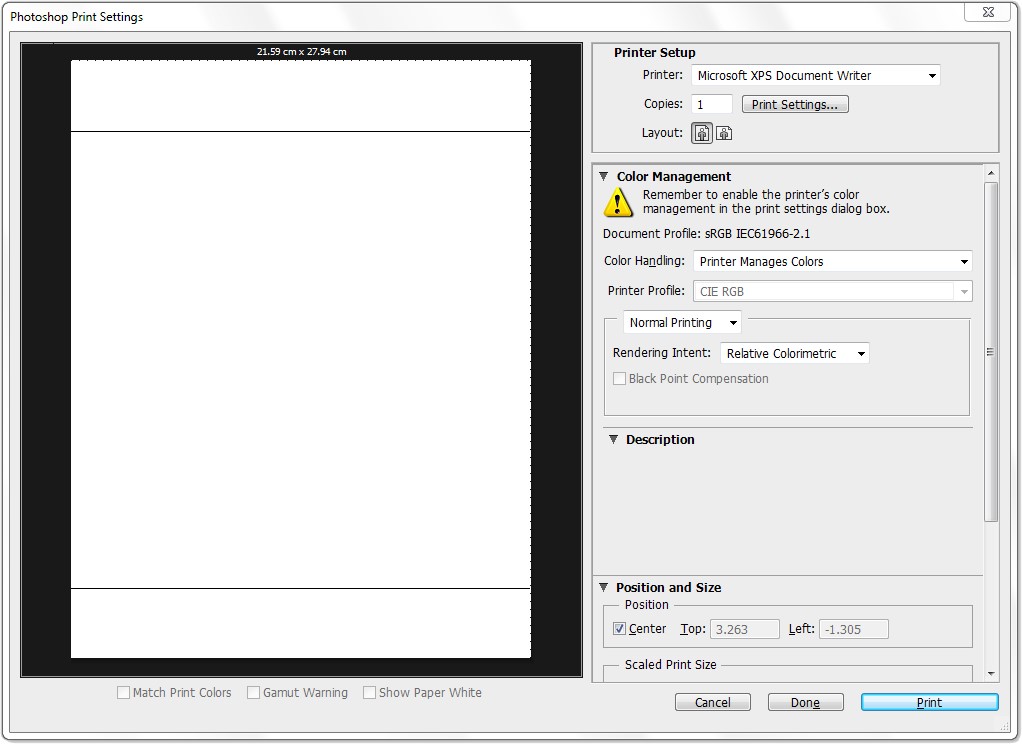
Task: Toggle the Center position checkbox
Action: click(620, 629)
